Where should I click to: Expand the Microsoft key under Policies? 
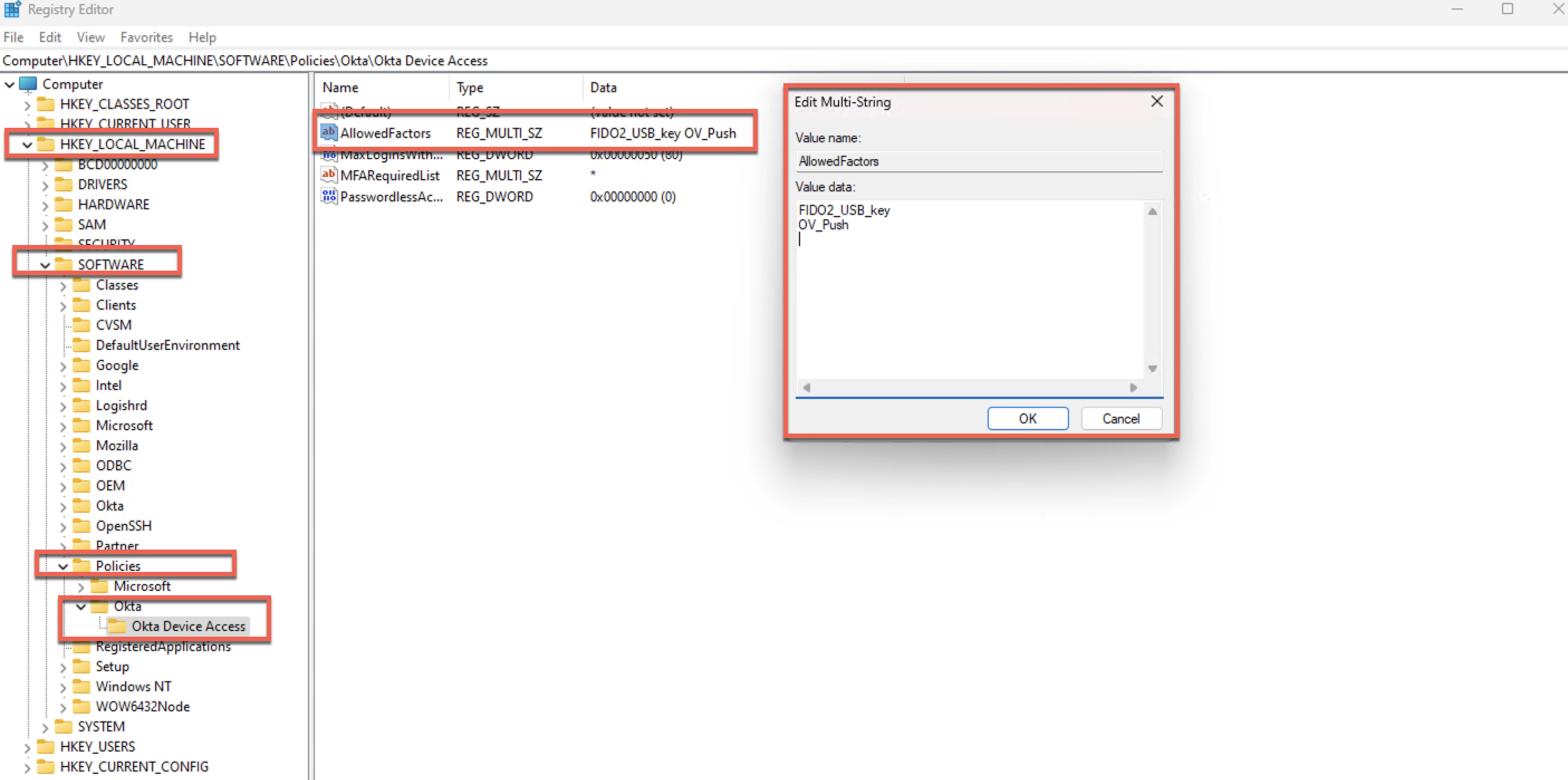(81, 586)
